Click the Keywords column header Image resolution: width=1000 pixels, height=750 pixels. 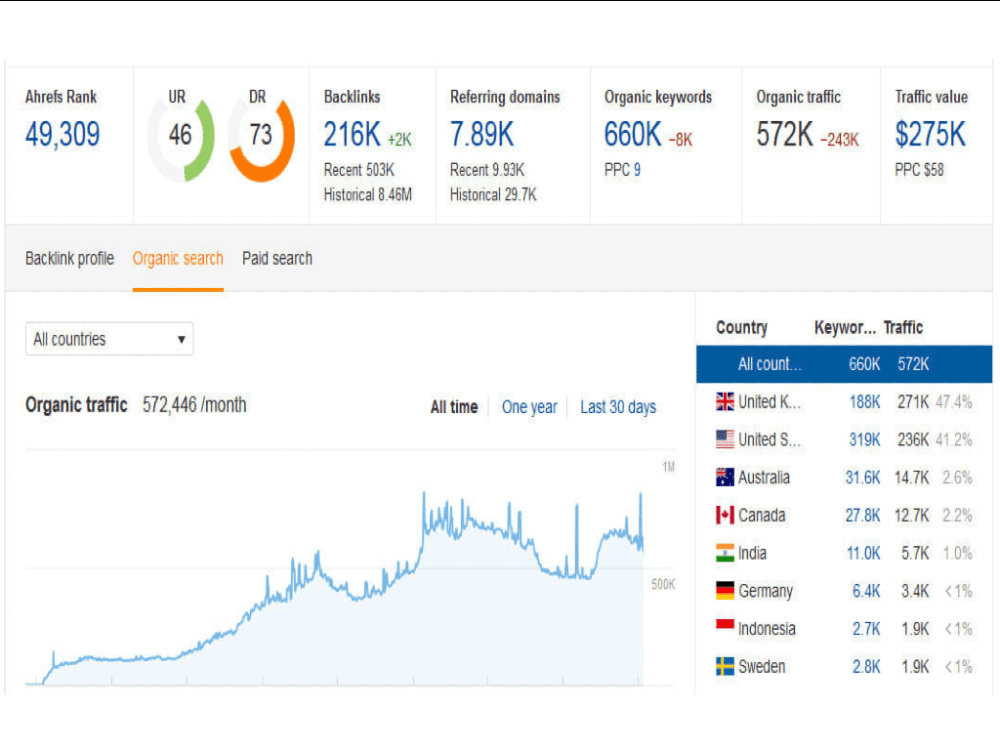(x=845, y=327)
